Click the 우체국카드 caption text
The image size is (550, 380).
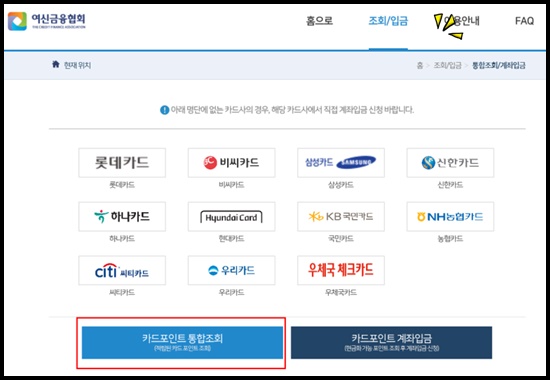point(341,292)
